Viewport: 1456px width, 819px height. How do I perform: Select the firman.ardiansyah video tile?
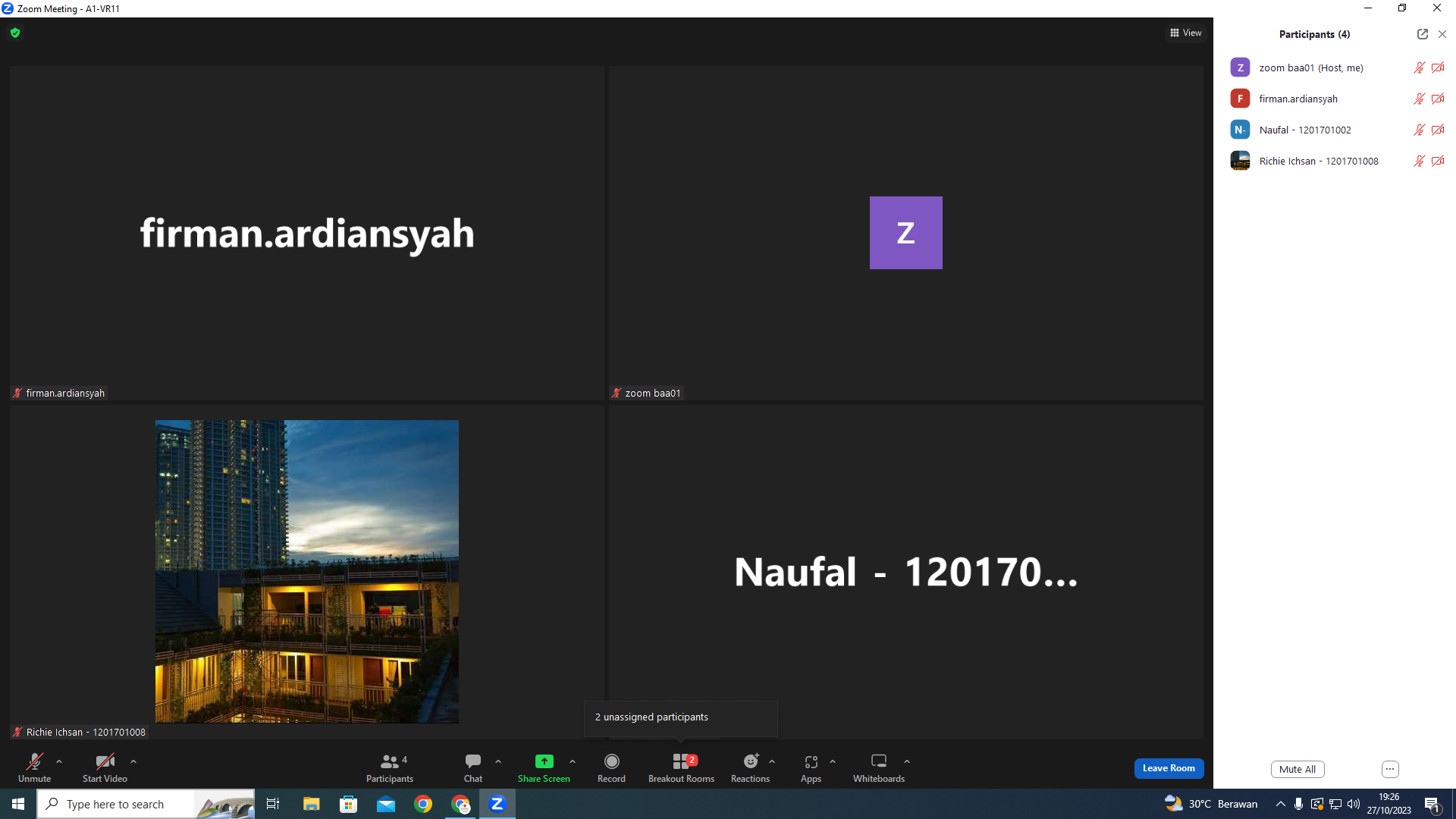tap(307, 233)
